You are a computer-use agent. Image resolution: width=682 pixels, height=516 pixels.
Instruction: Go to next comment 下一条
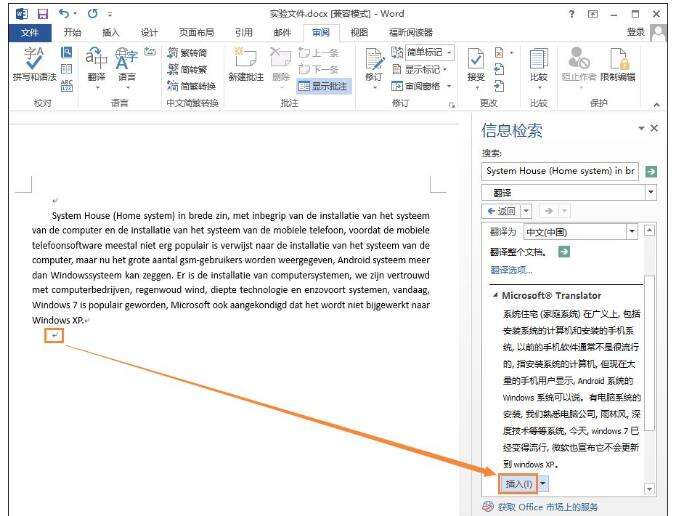point(319,69)
